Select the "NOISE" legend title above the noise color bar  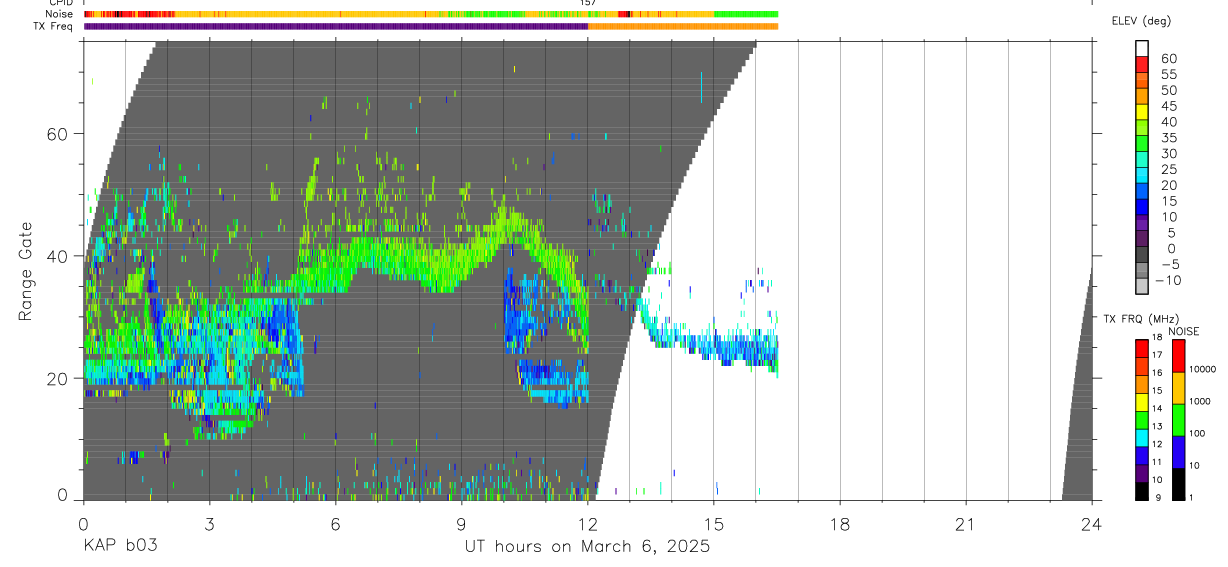1184,331
